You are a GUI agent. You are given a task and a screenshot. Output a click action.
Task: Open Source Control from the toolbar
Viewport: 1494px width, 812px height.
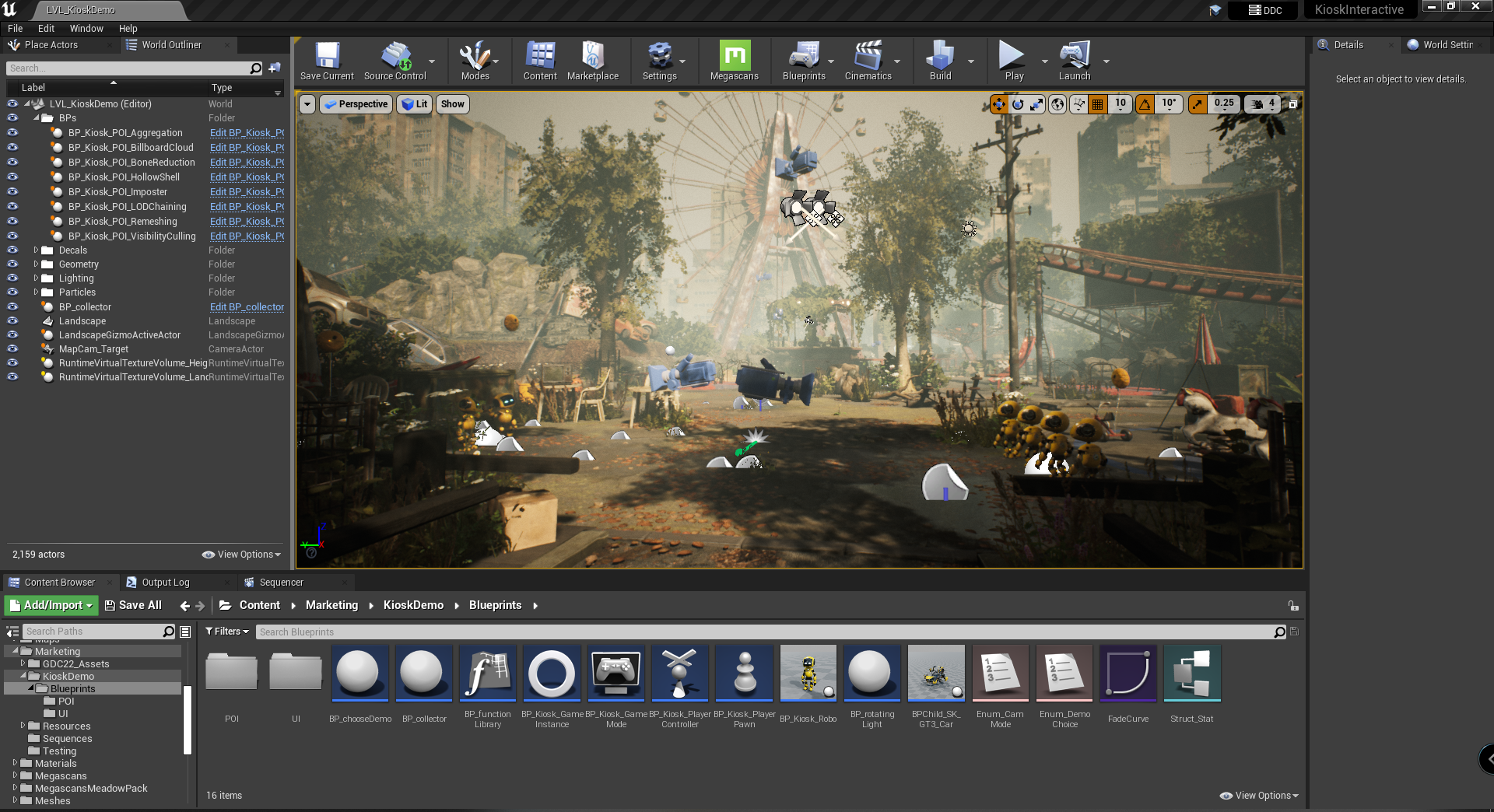click(x=395, y=61)
